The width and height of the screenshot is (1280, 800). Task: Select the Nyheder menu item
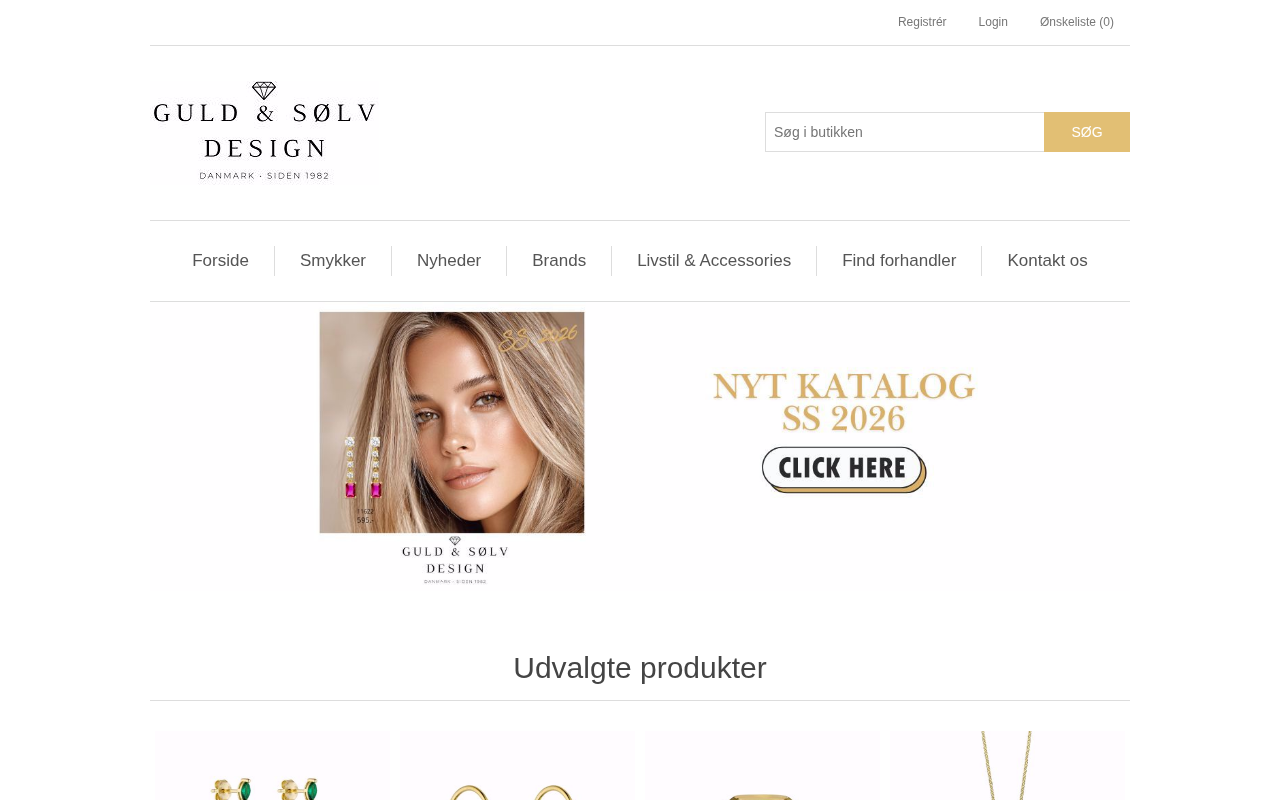(449, 261)
